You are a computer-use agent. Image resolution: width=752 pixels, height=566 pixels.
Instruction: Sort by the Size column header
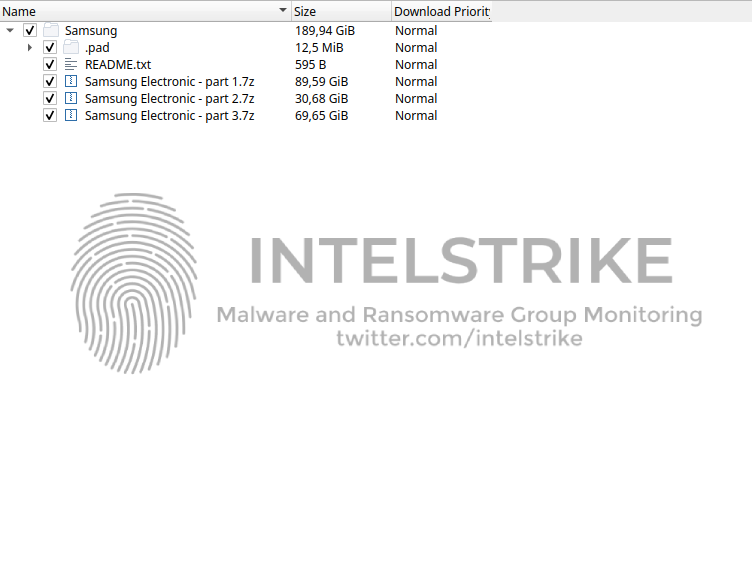coord(341,11)
